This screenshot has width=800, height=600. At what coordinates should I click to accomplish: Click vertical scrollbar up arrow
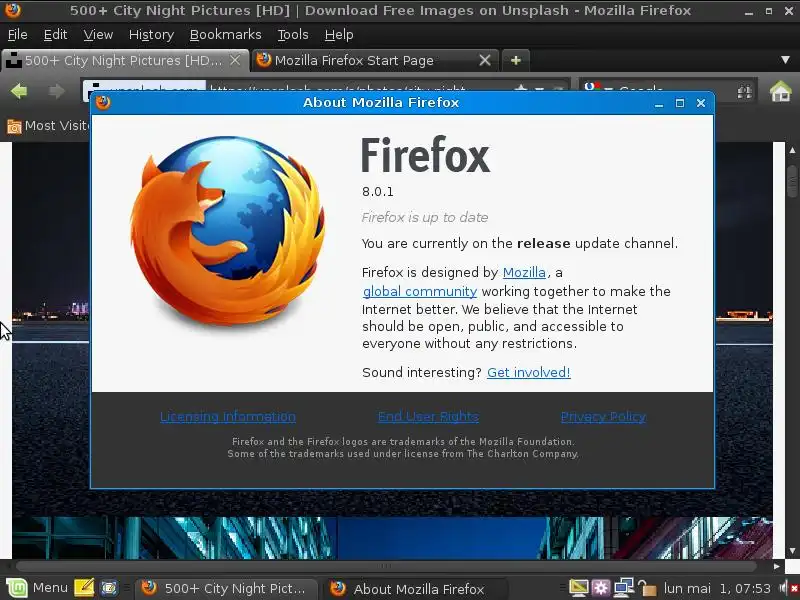pyautogui.click(x=792, y=151)
